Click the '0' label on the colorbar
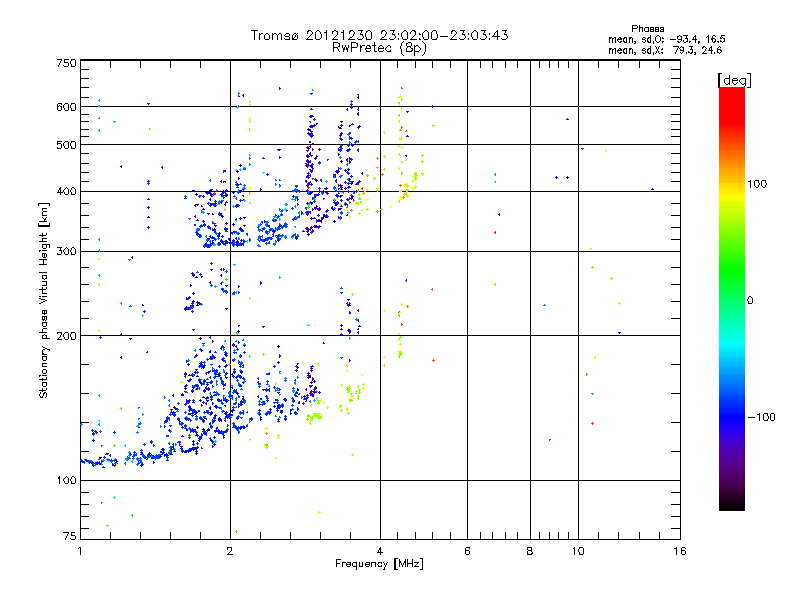This screenshot has width=800, height=600. point(750,301)
